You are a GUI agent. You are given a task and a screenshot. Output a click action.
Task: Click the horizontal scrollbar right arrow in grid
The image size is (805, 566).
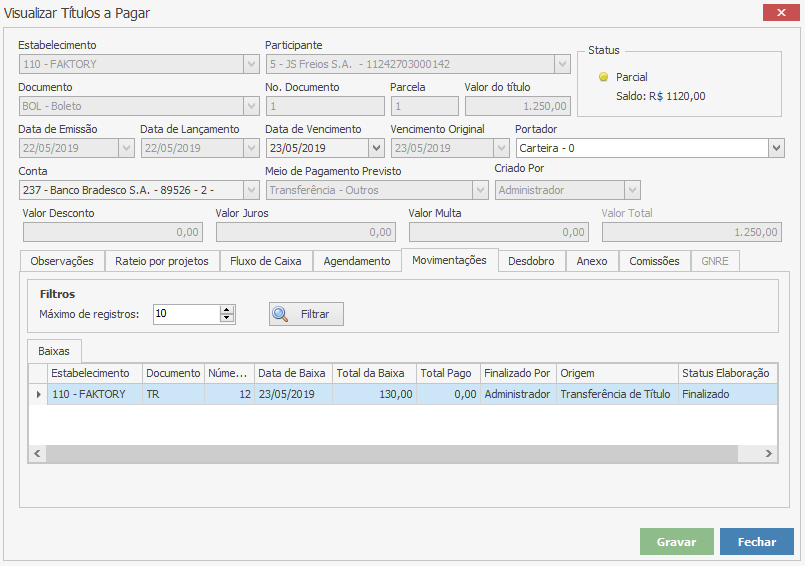(768, 453)
